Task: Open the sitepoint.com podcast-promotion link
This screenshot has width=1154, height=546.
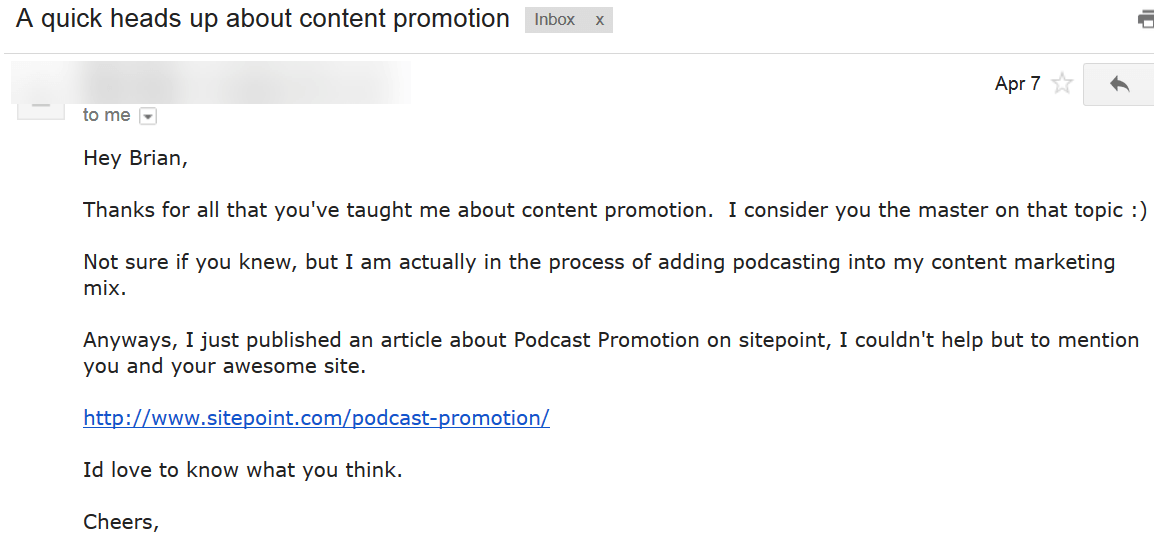Action: (x=316, y=419)
